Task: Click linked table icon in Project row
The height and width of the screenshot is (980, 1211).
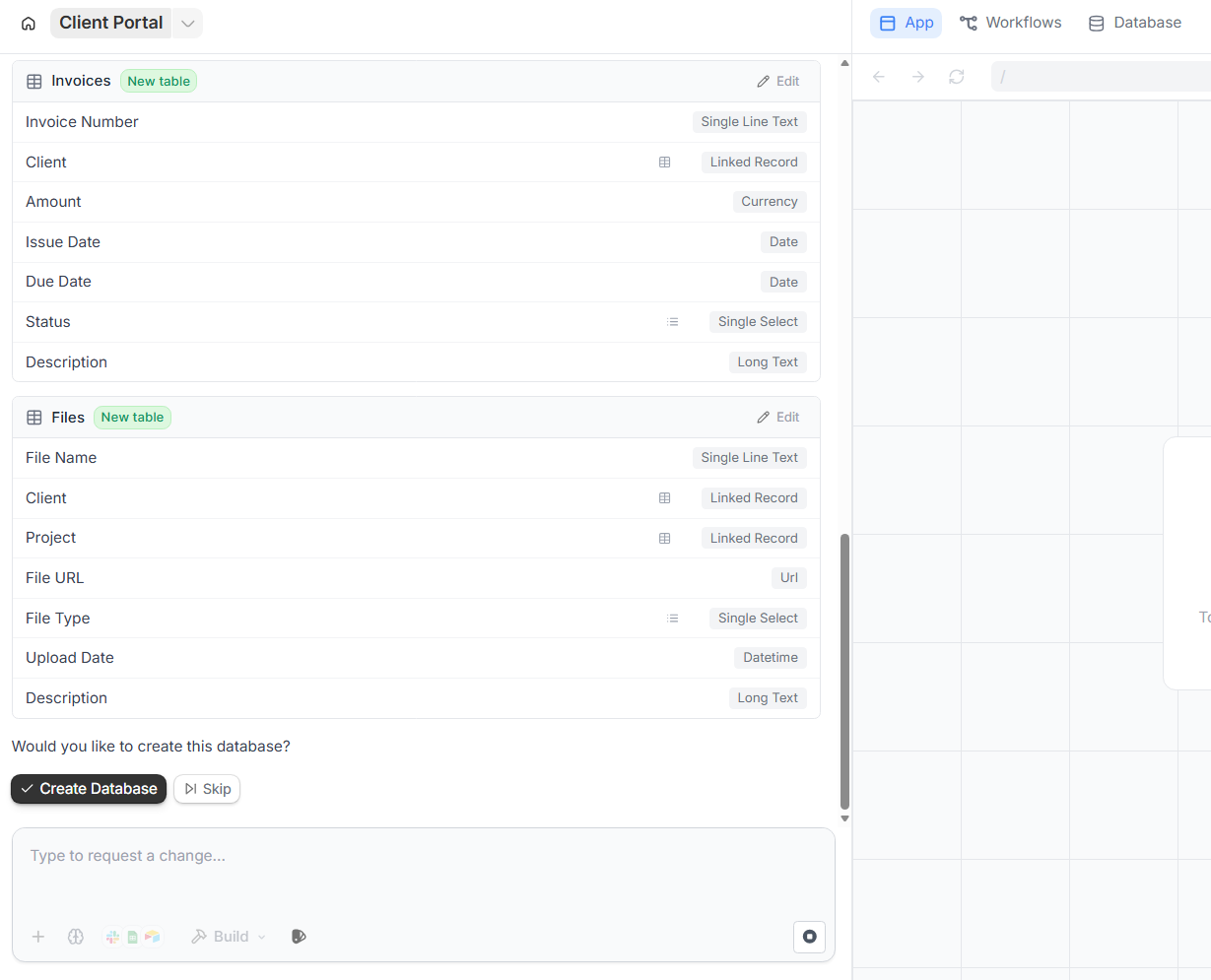Action: coord(665,539)
